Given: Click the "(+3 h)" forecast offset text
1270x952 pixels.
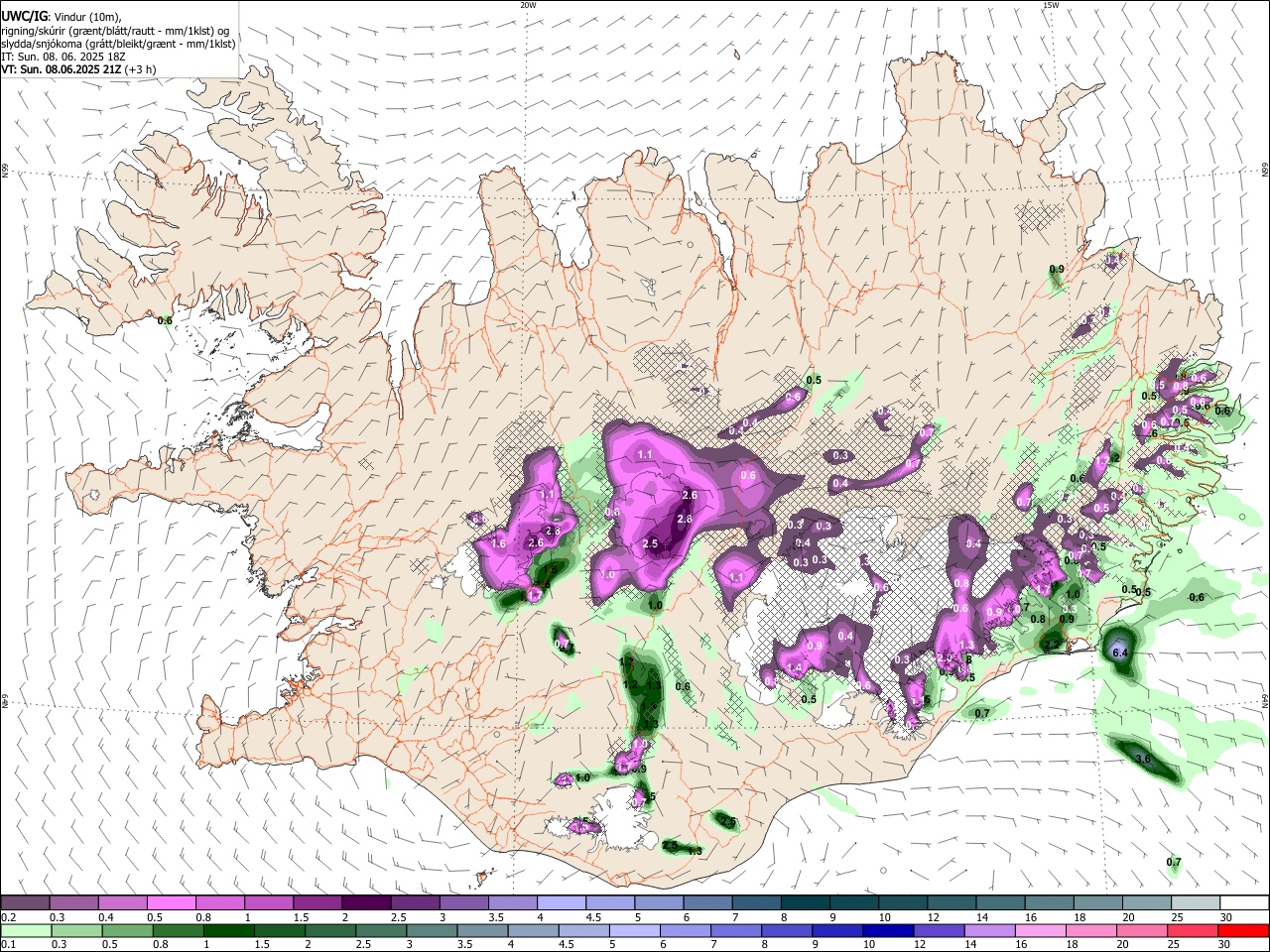Looking at the screenshot, I should [141, 69].
